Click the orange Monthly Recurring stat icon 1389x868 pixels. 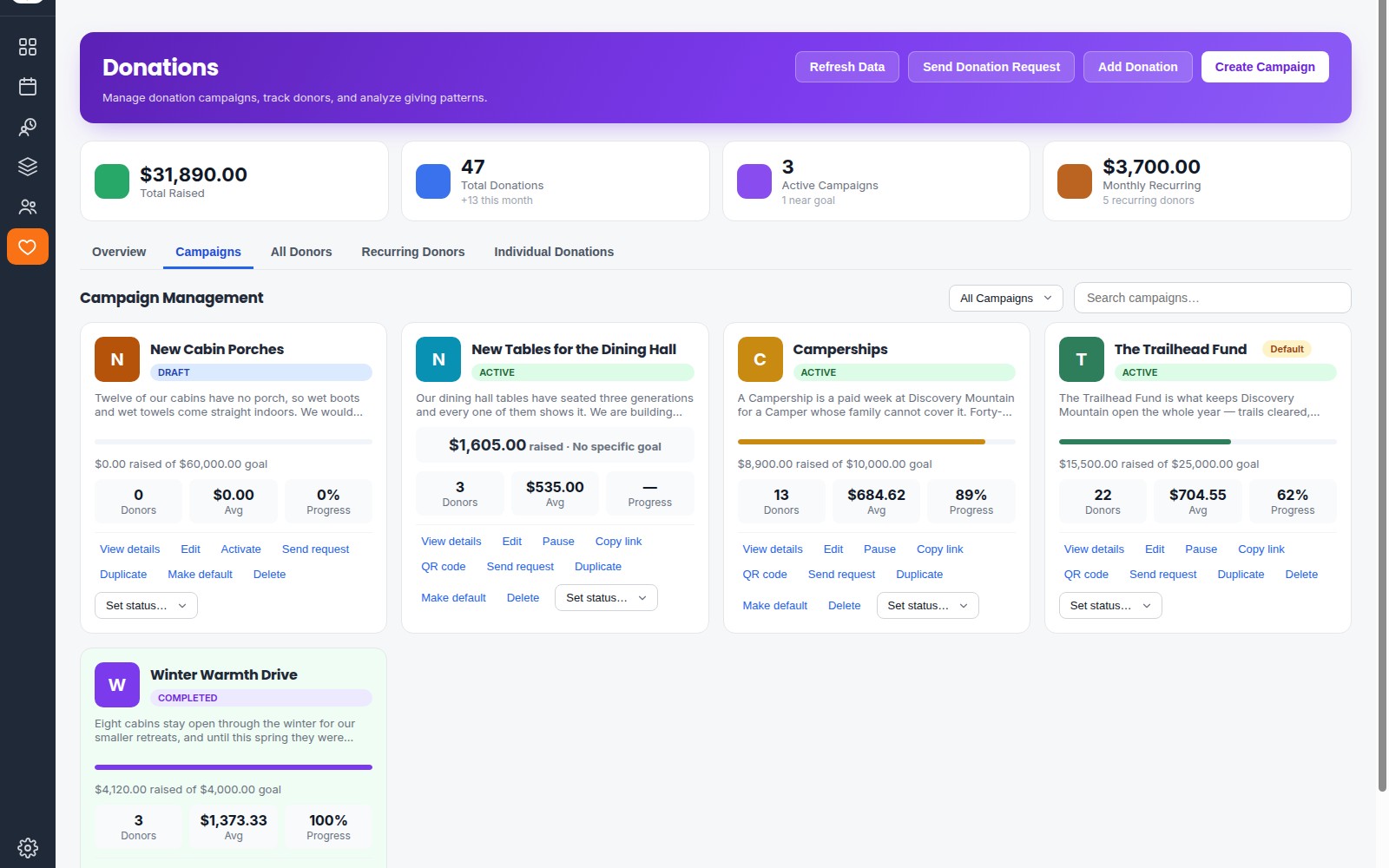tap(1075, 181)
